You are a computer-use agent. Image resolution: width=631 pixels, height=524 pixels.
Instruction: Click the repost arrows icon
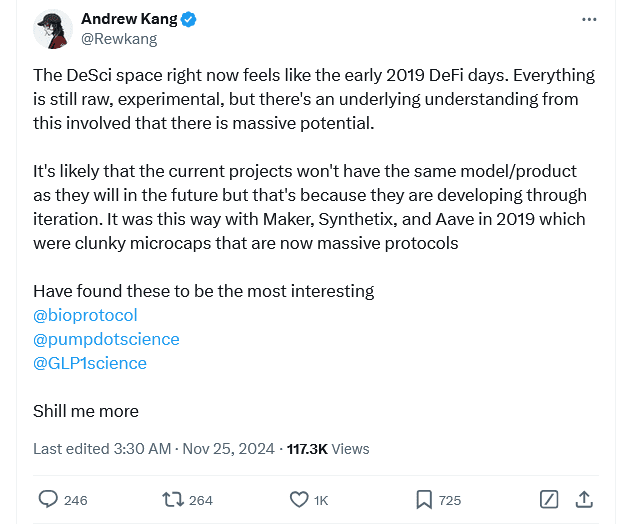173,500
